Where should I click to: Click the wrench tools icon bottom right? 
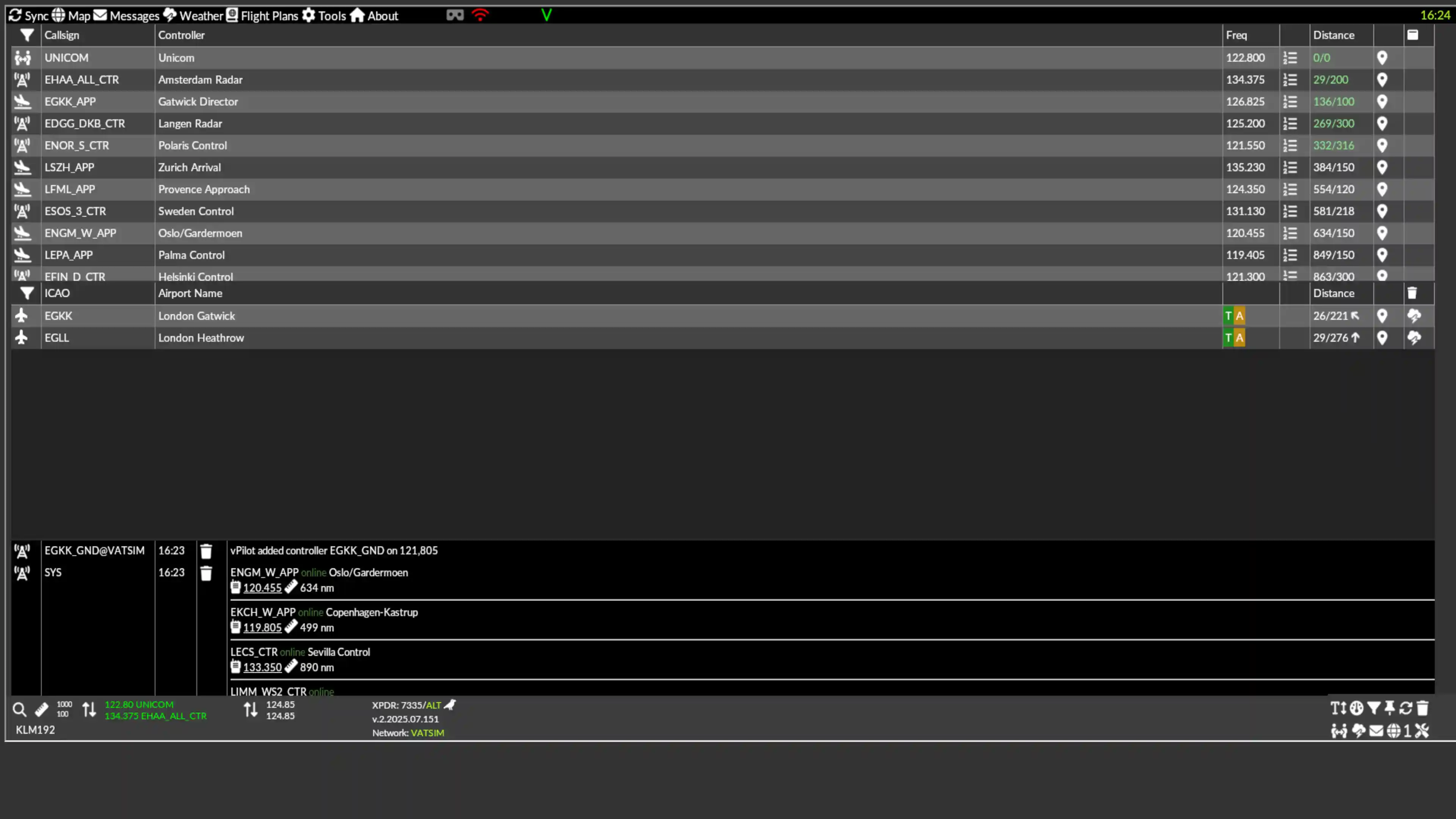1422,731
